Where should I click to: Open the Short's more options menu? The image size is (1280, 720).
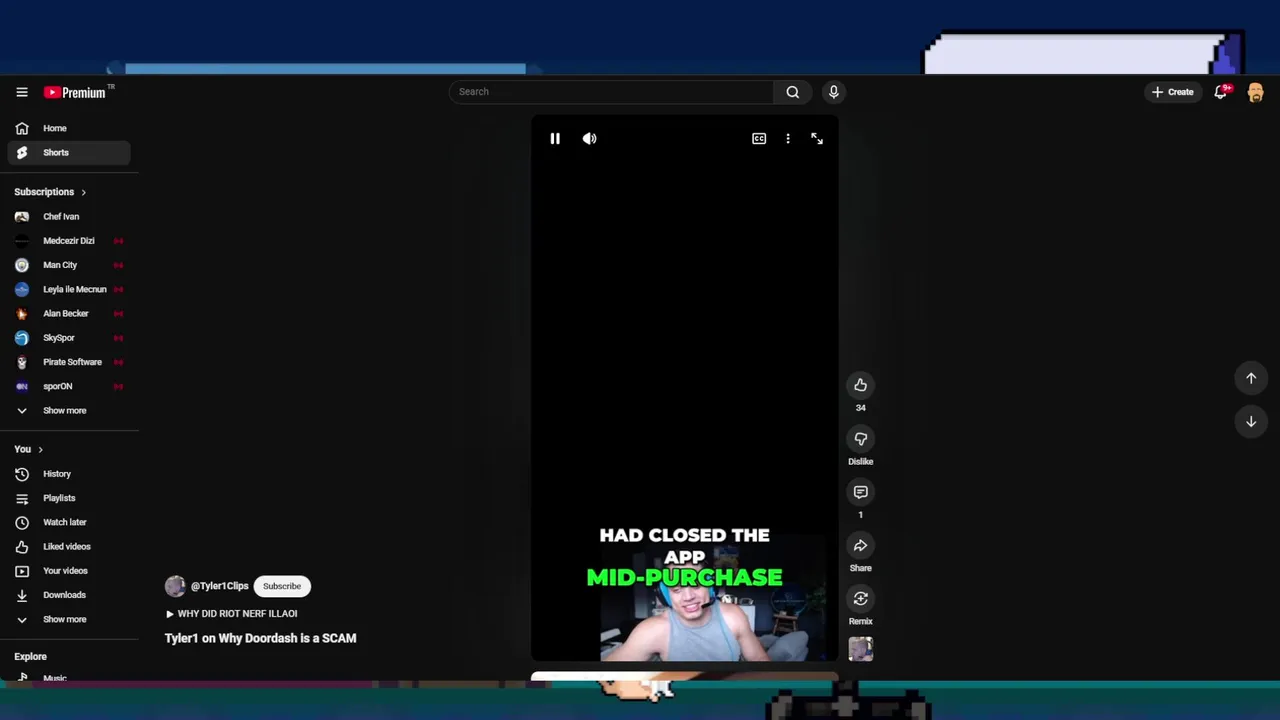[x=788, y=139]
